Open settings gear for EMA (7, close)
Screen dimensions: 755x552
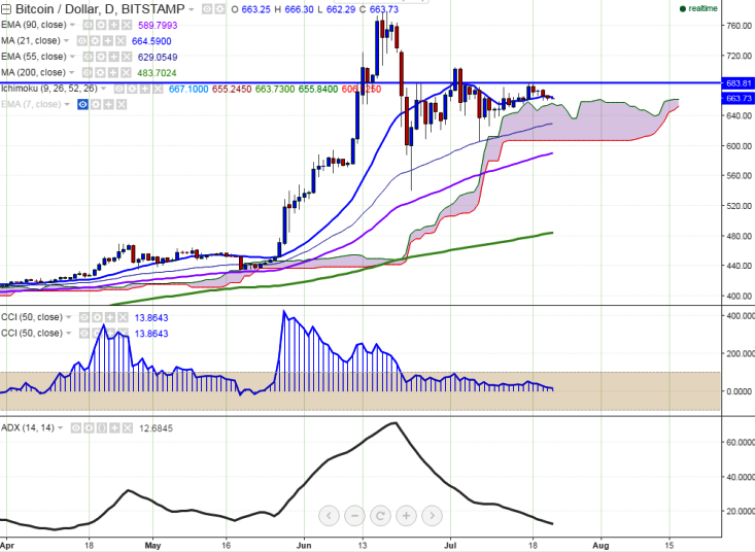[96, 105]
